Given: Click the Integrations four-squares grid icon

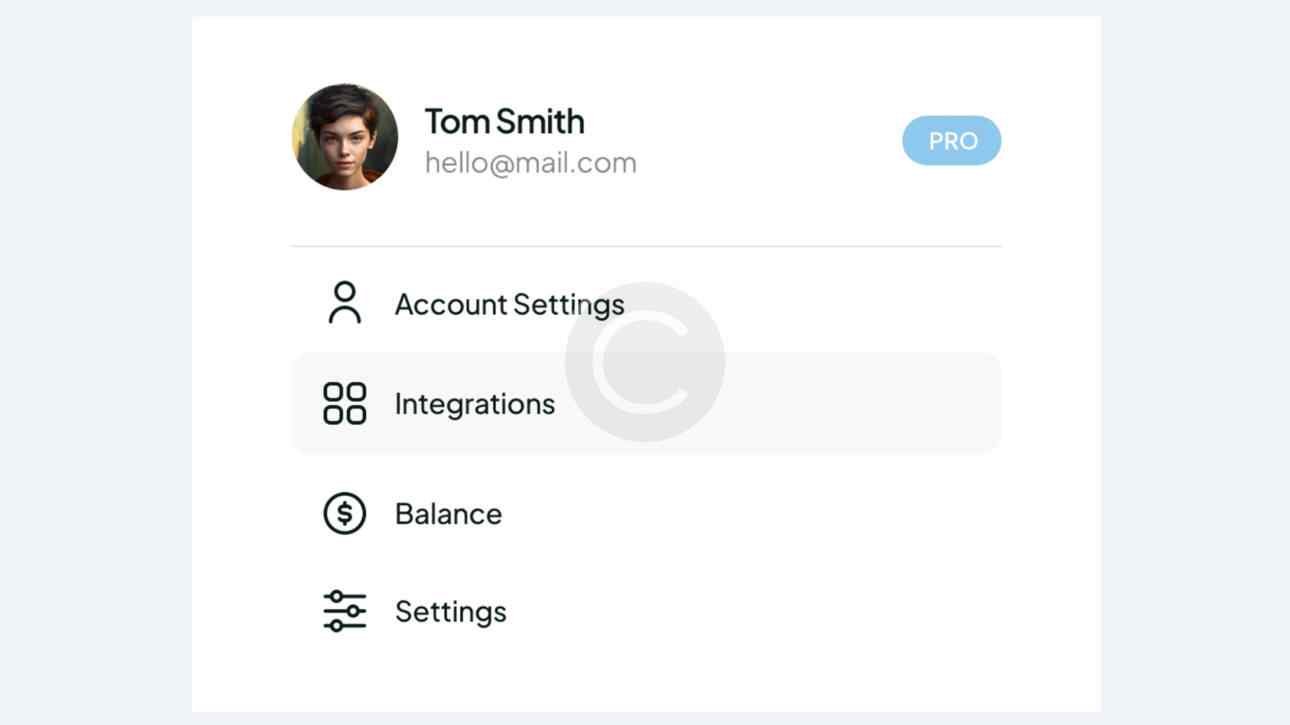Looking at the screenshot, I should click(345, 403).
